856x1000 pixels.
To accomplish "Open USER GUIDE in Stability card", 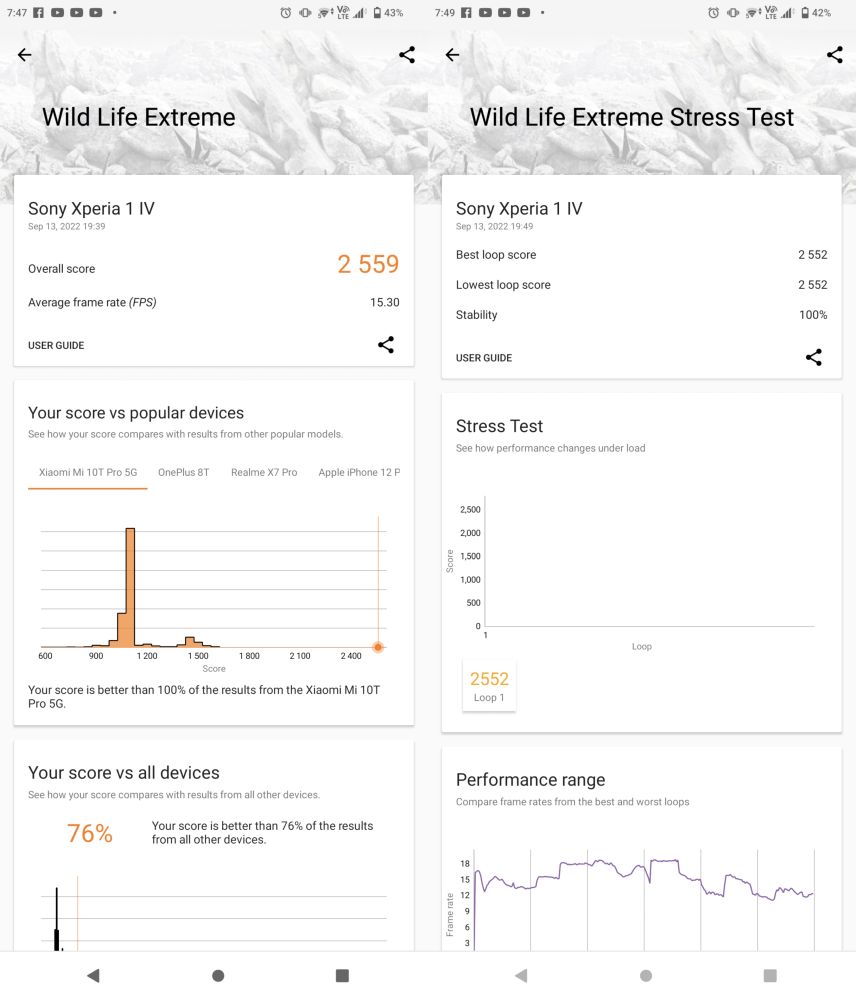I will 484,358.
